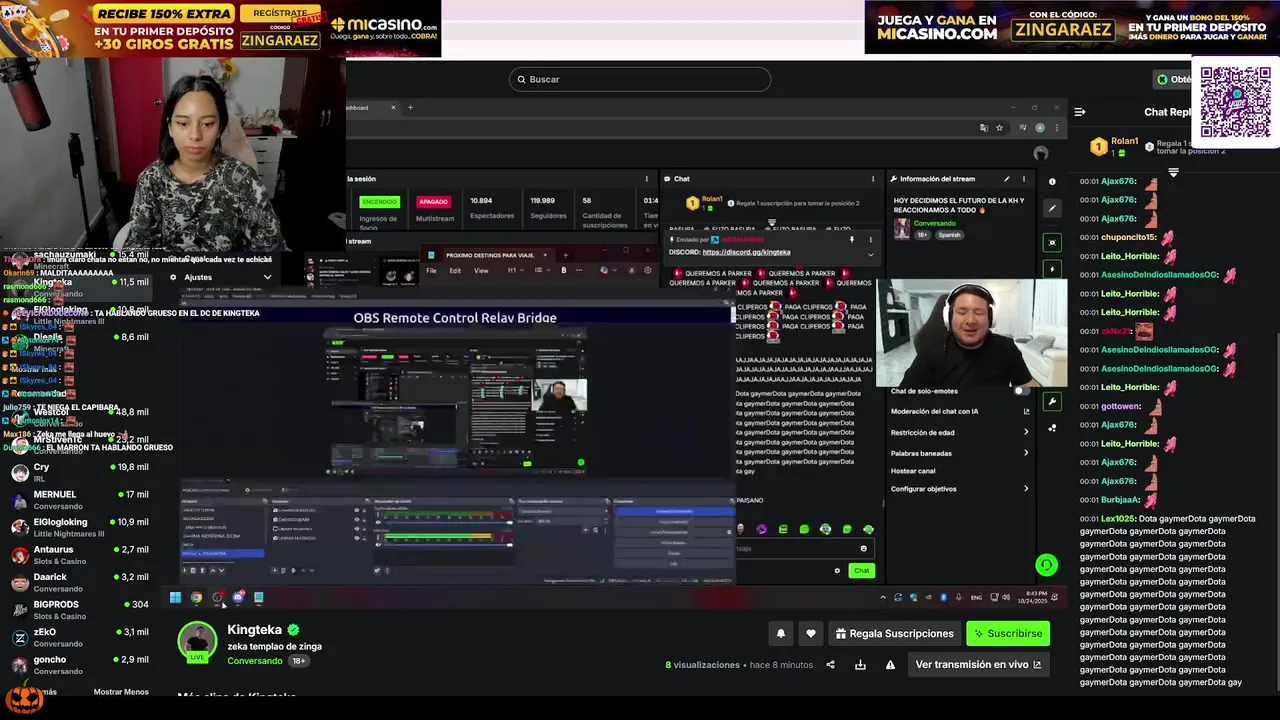
Task: Click username chuponcito15 in chat replay
Action: (x=1129, y=237)
